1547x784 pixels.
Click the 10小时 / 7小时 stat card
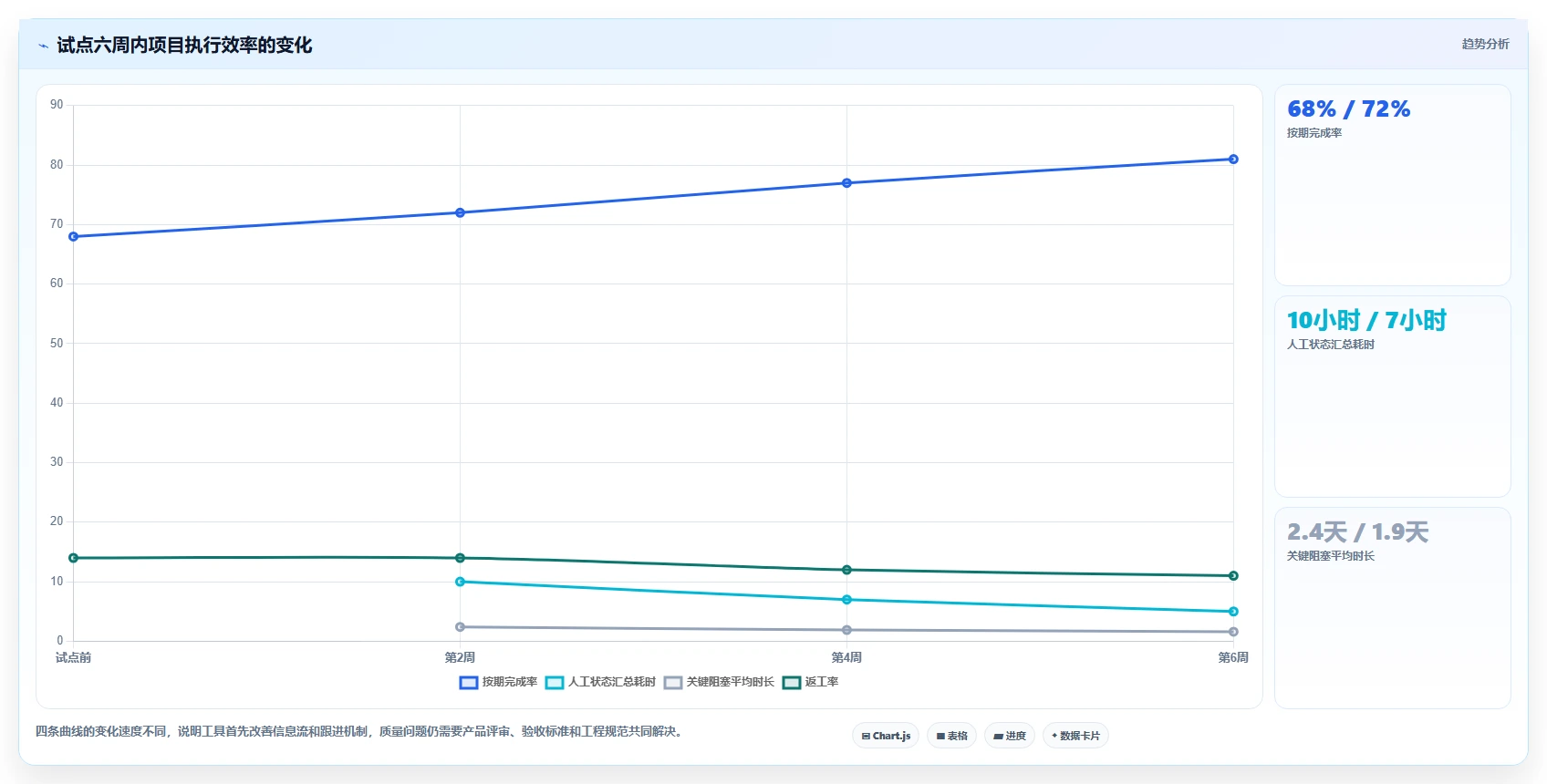click(x=1392, y=397)
